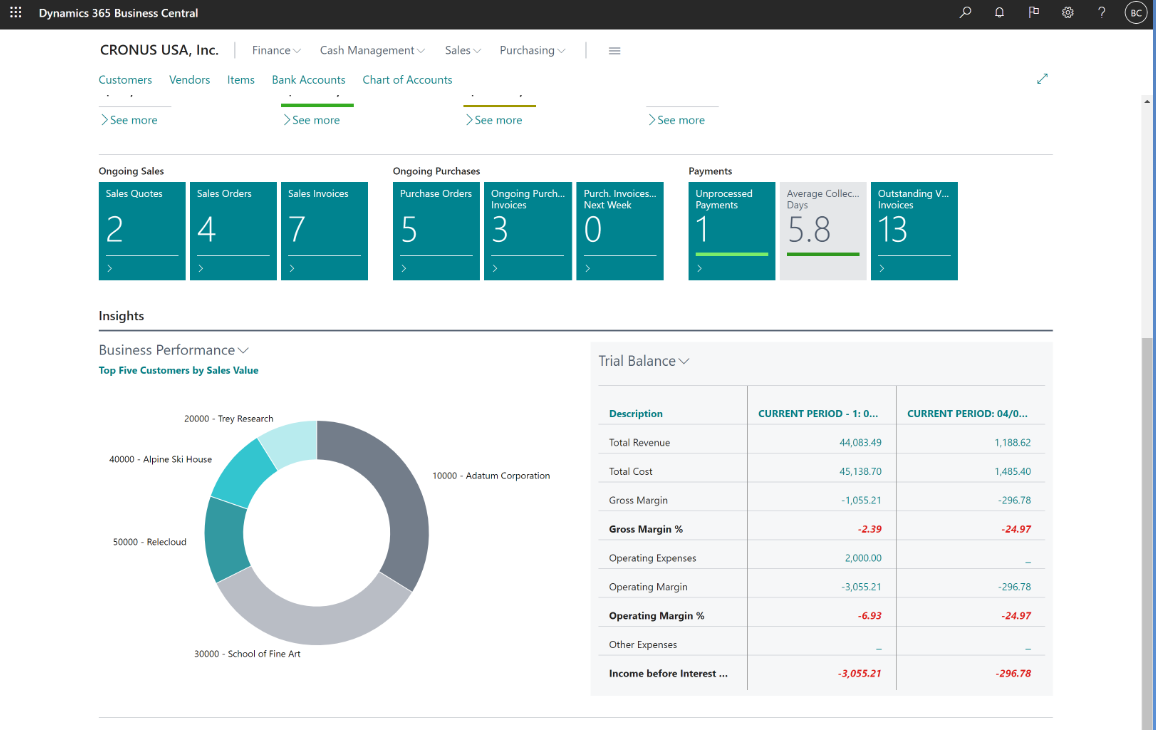Image resolution: width=1156 pixels, height=730 pixels.
Task: Open Top Five Customers by Sales Value link
Action: pos(178,370)
